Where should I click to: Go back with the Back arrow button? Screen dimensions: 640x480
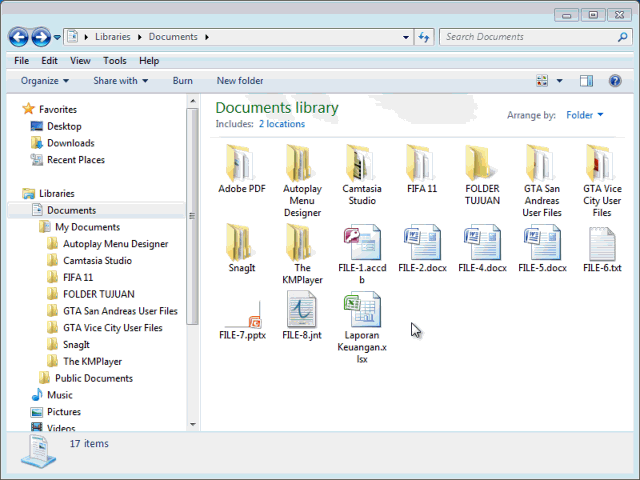point(18,37)
